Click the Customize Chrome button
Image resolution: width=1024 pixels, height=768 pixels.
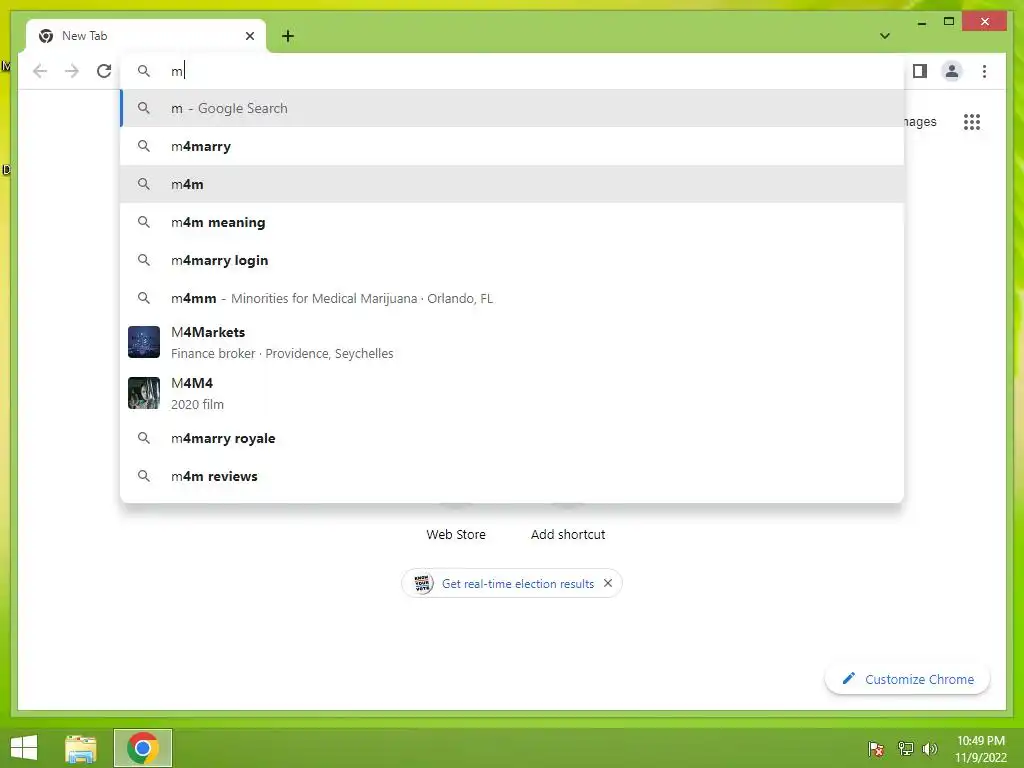point(908,679)
